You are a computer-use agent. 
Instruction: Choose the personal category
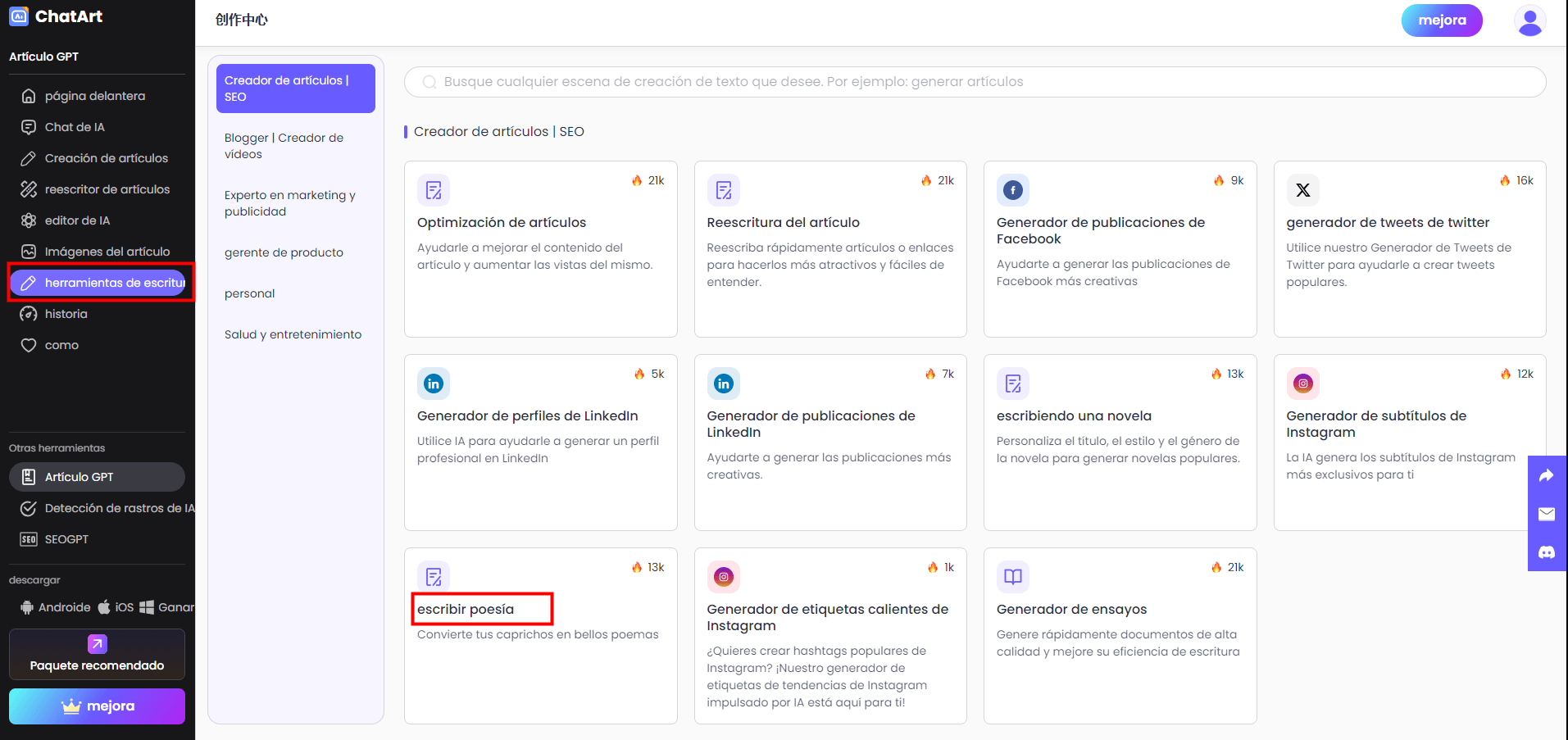coord(296,293)
